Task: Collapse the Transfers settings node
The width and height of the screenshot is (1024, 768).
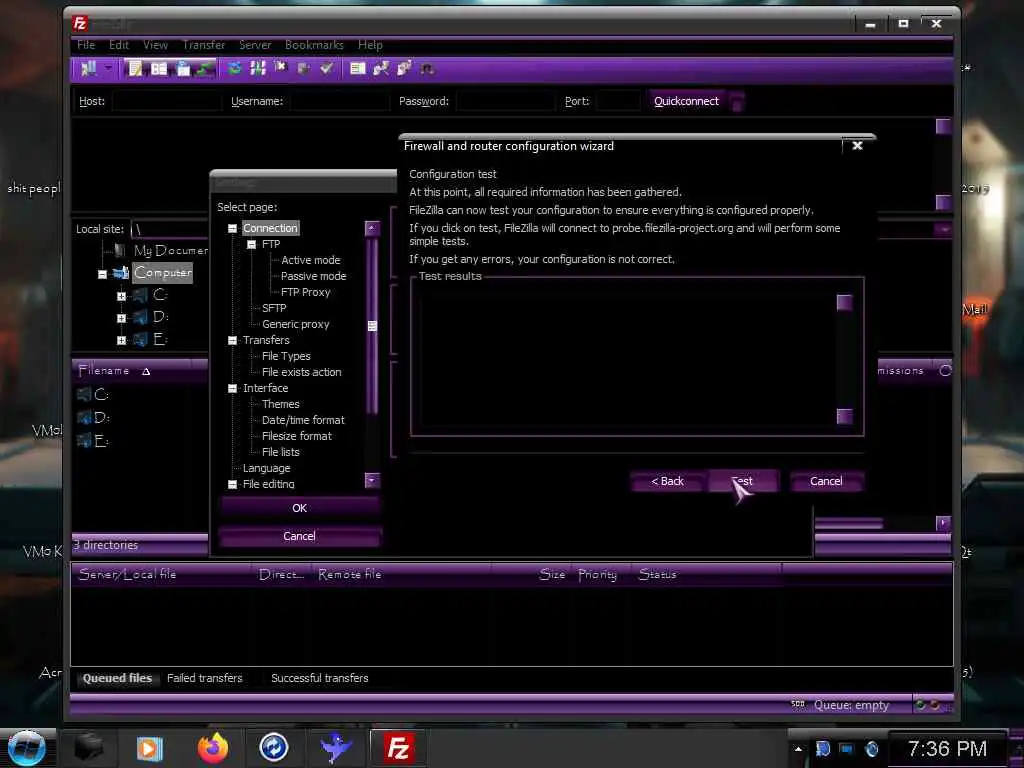Action: point(232,340)
